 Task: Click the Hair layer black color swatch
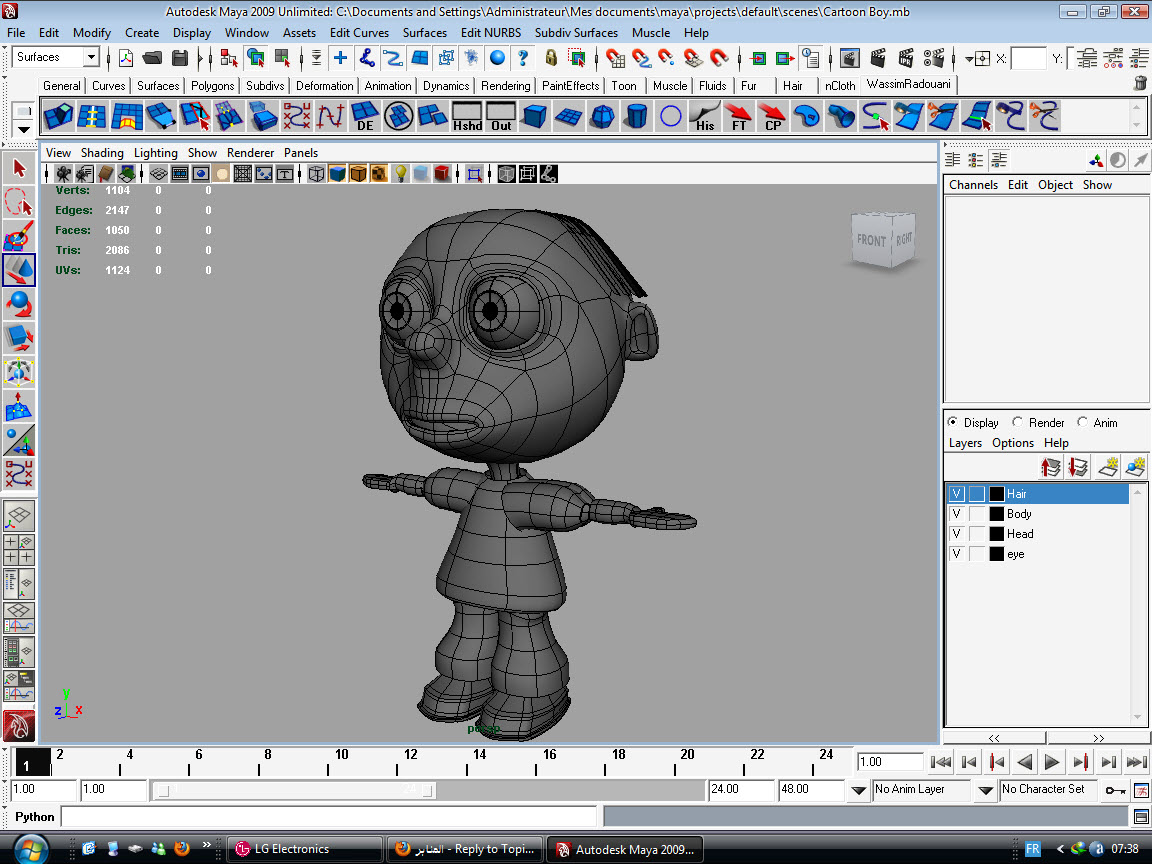pos(996,494)
